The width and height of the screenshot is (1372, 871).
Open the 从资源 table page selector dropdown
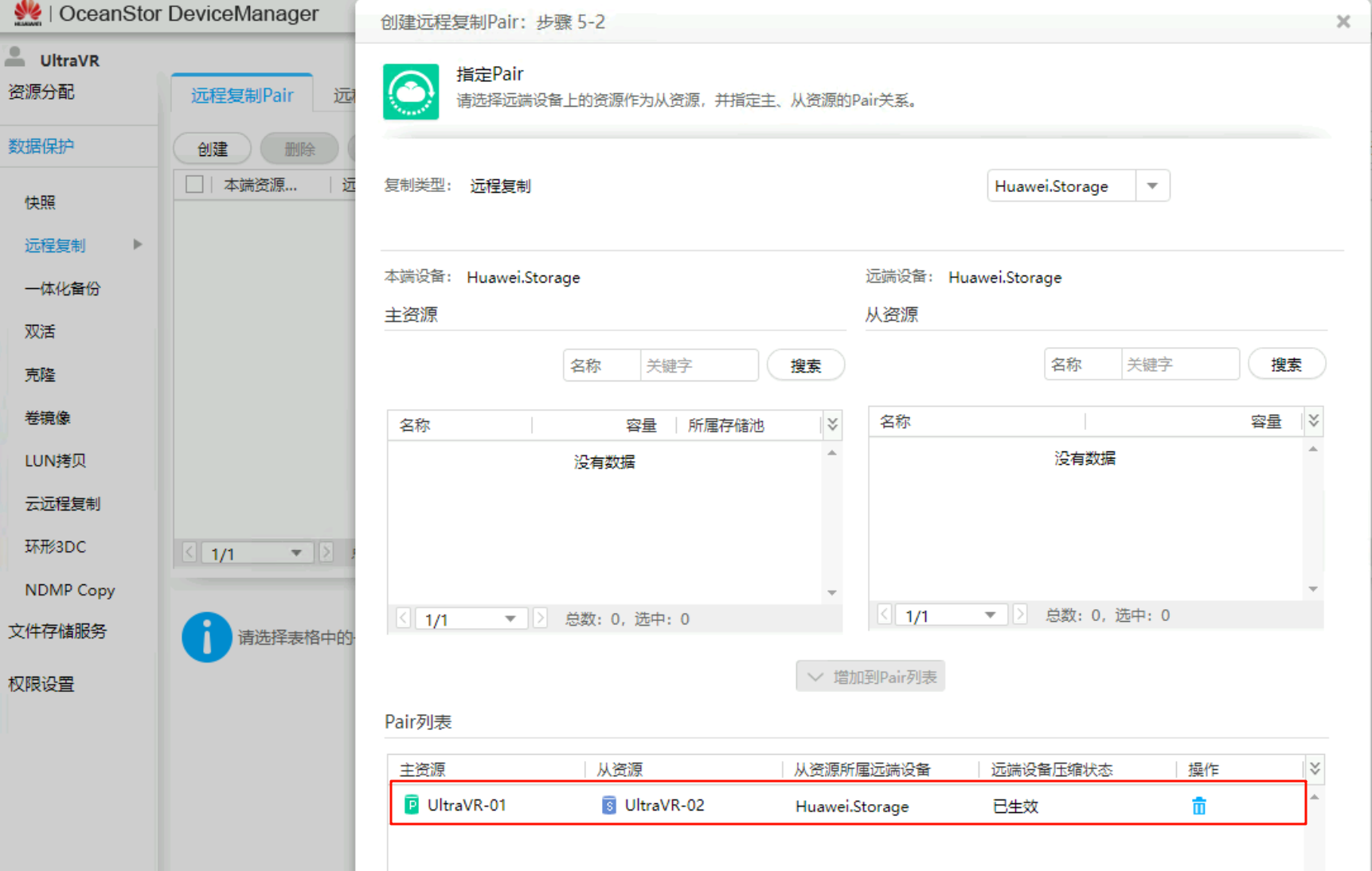click(x=990, y=615)
